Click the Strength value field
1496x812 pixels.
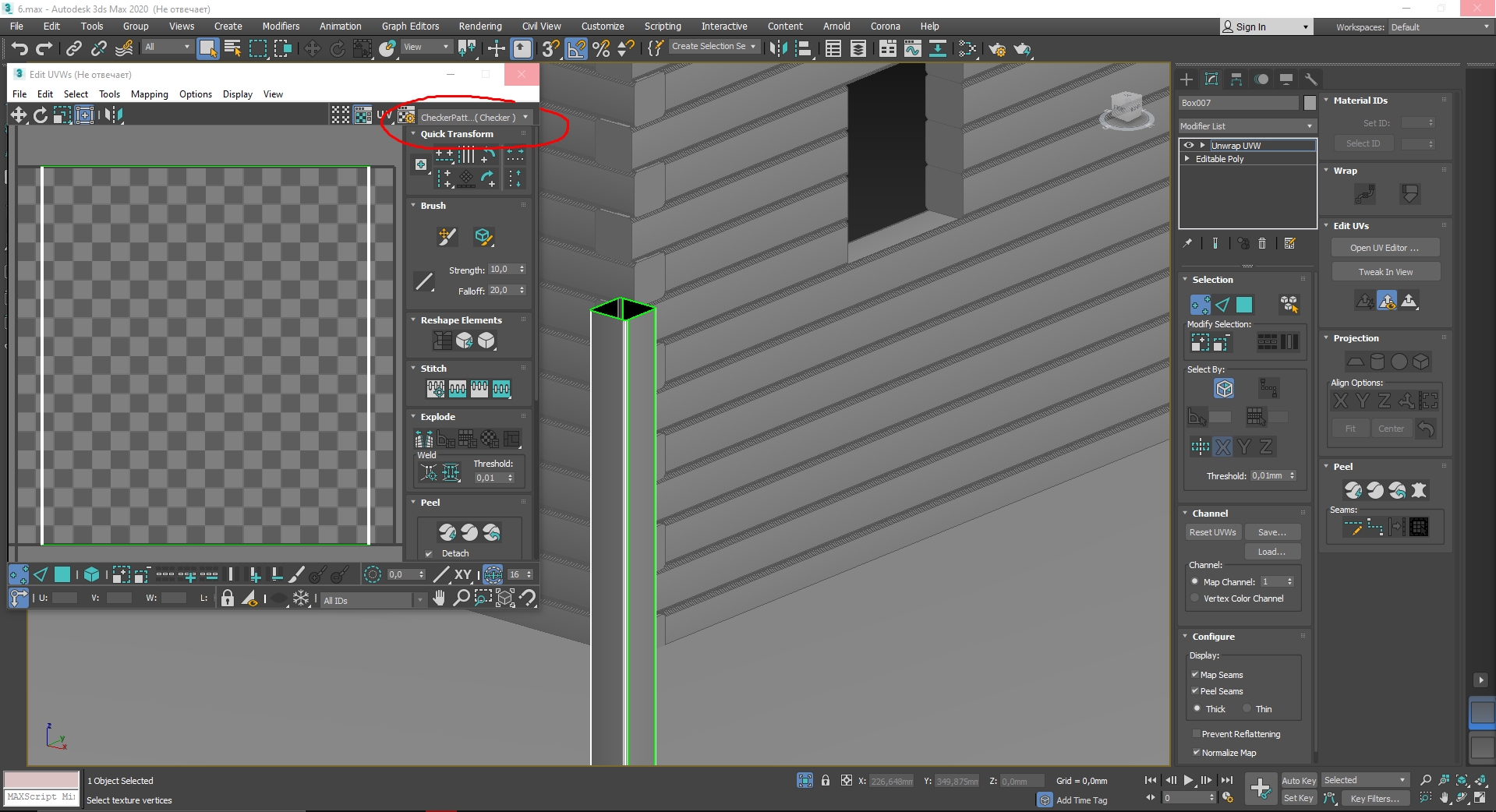coord(502,270)
